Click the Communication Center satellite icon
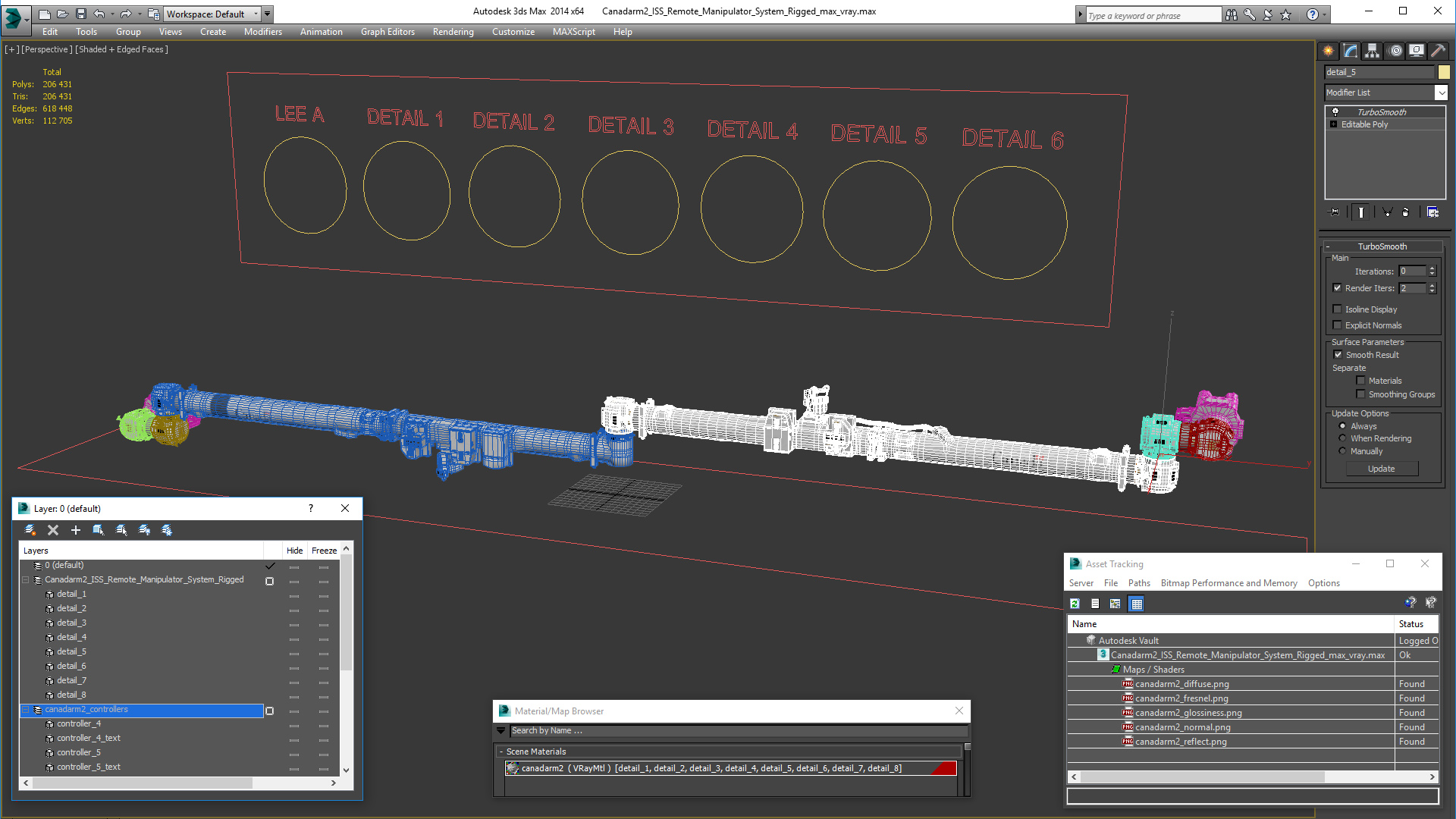Viewport: 1456px width, 819px height. tap(1268, 14)
